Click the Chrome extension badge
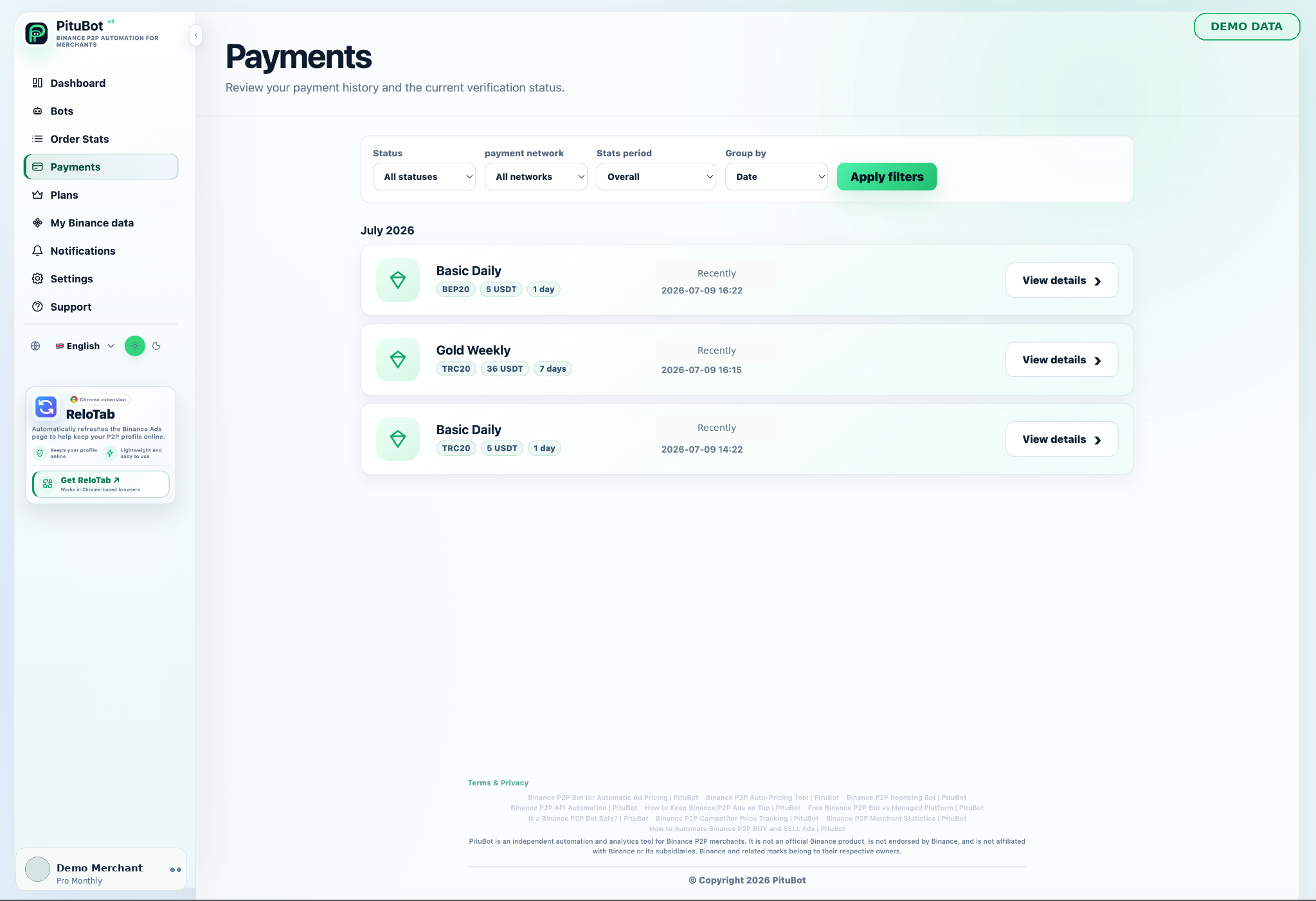 (98, 399)
